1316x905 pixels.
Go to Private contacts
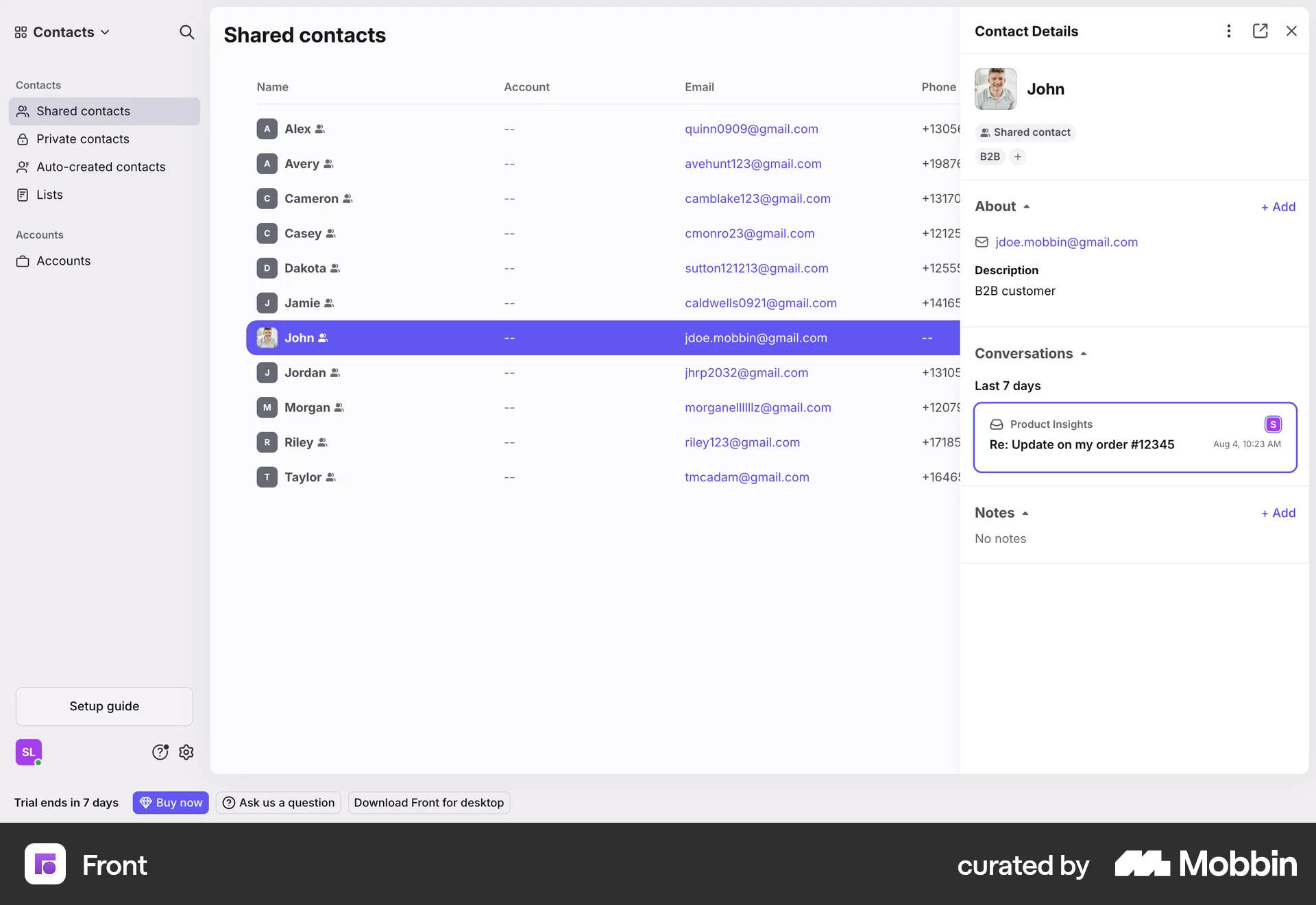tap(82, 139)
